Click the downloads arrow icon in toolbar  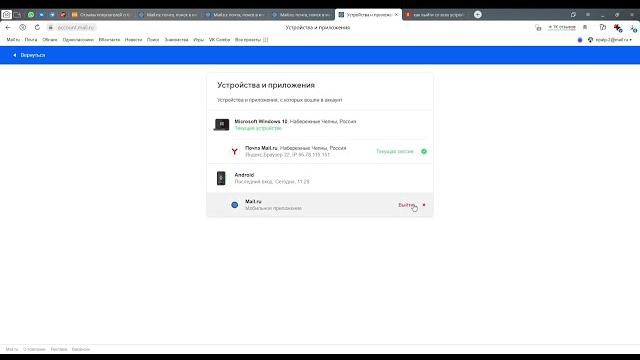(632, 28)
